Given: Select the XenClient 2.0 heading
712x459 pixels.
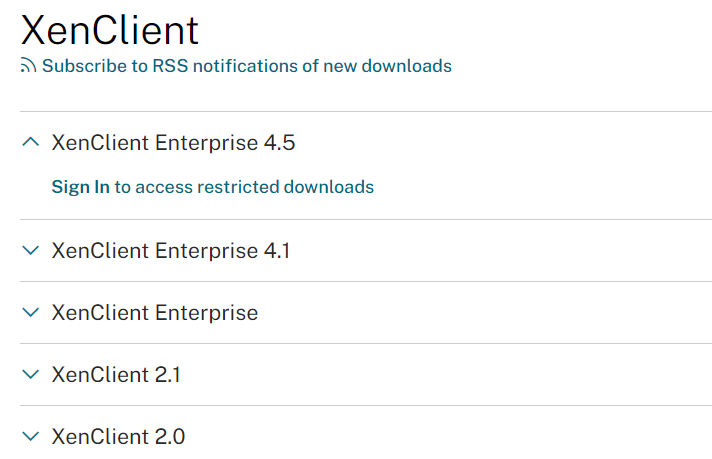Looking at the screenshot, I should pyautogui.click(x=119, y=437).
